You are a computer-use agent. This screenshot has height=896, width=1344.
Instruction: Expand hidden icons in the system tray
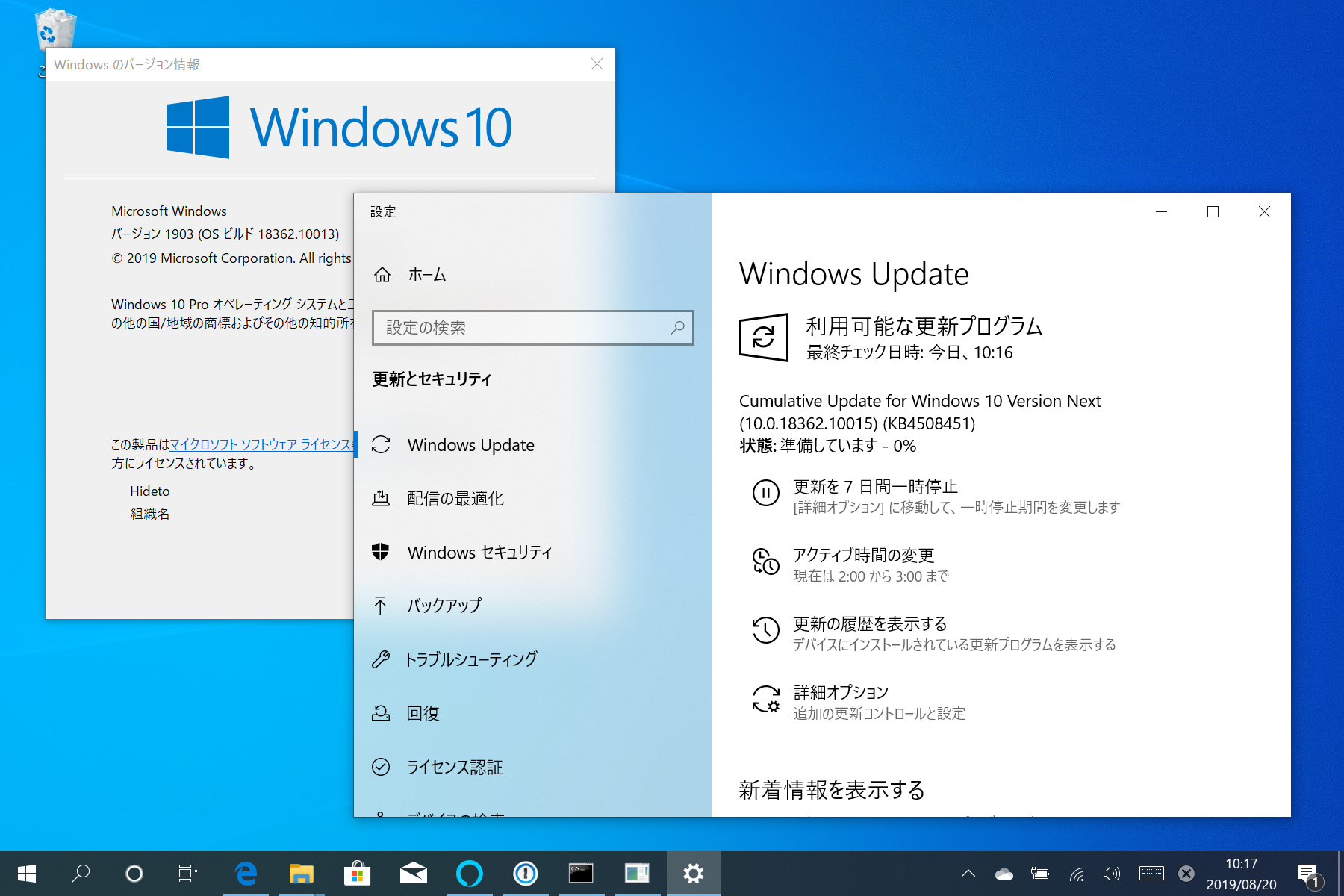click(x=967, y=873)
